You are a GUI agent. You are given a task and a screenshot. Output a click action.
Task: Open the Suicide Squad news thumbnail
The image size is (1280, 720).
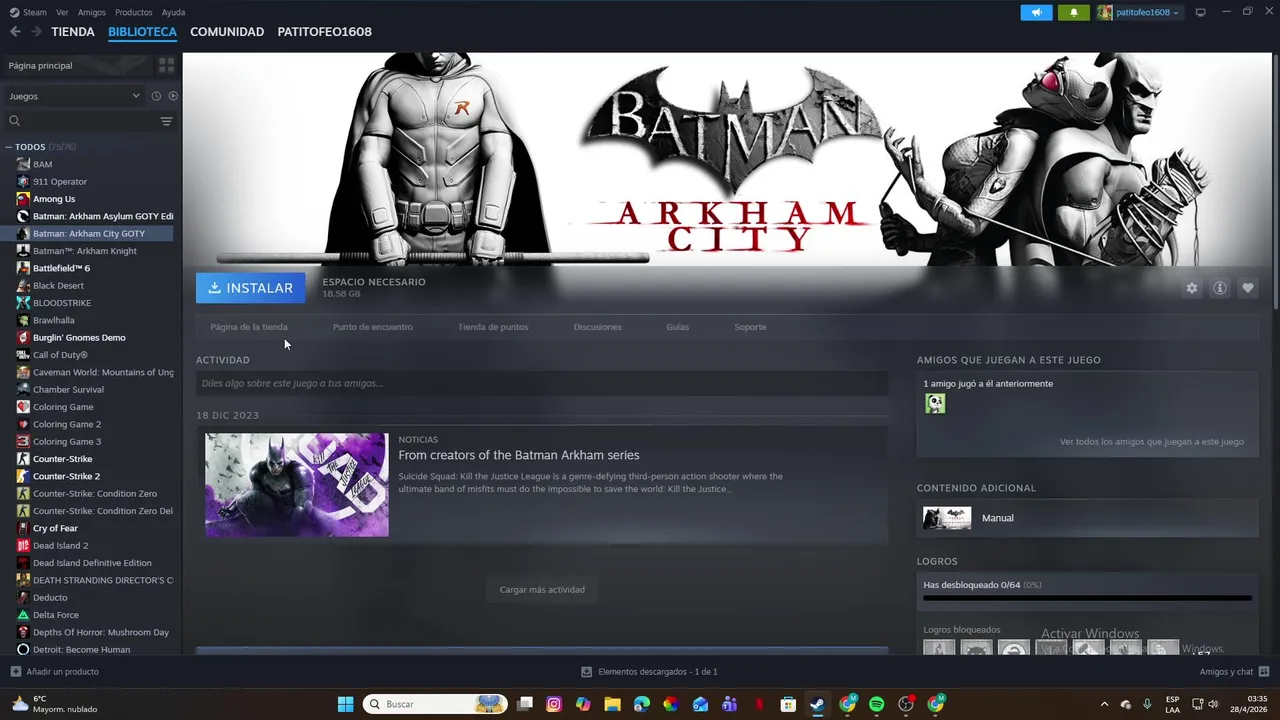(297, 485)
